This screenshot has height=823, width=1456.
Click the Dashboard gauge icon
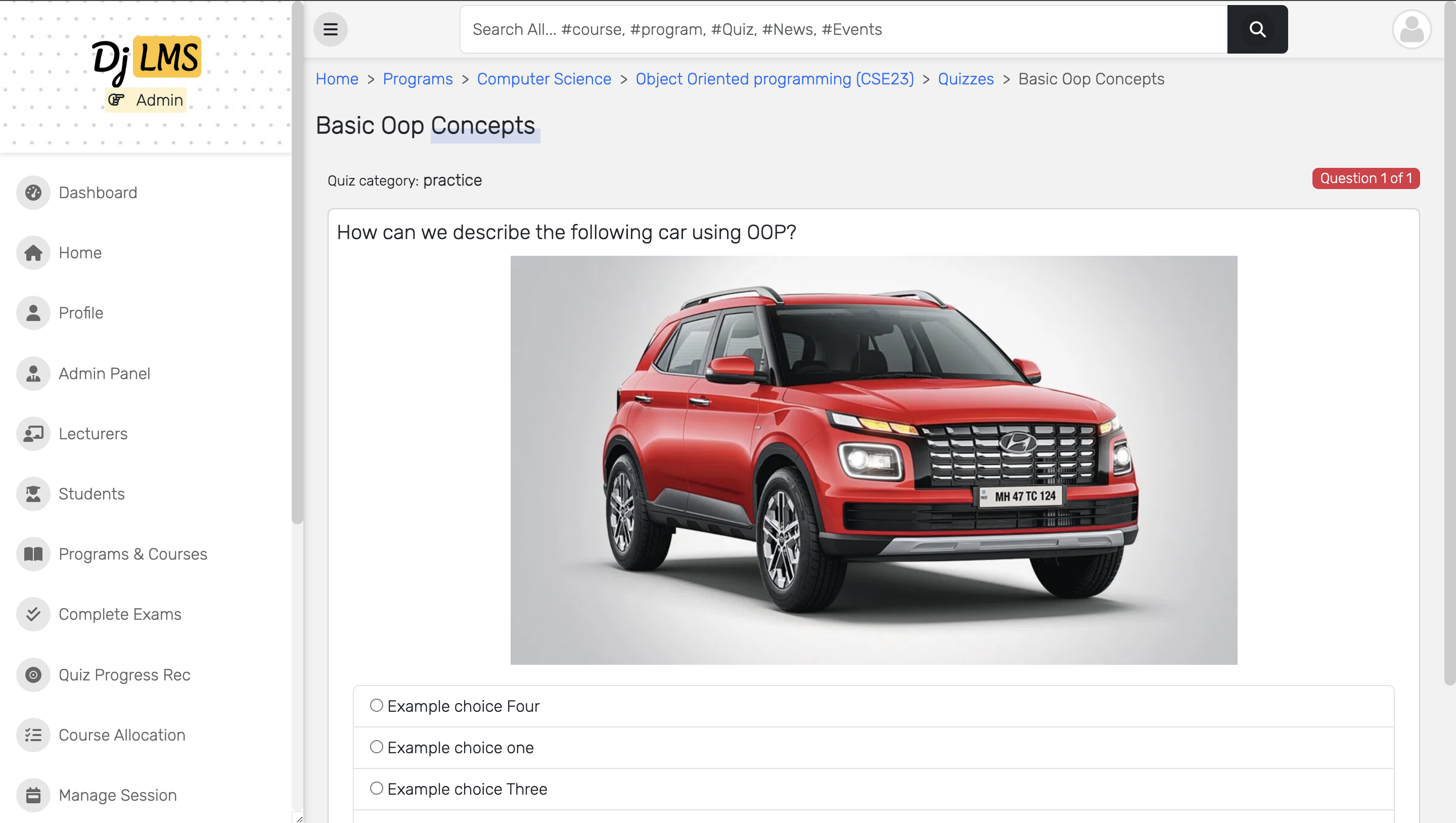click(33, 193)
